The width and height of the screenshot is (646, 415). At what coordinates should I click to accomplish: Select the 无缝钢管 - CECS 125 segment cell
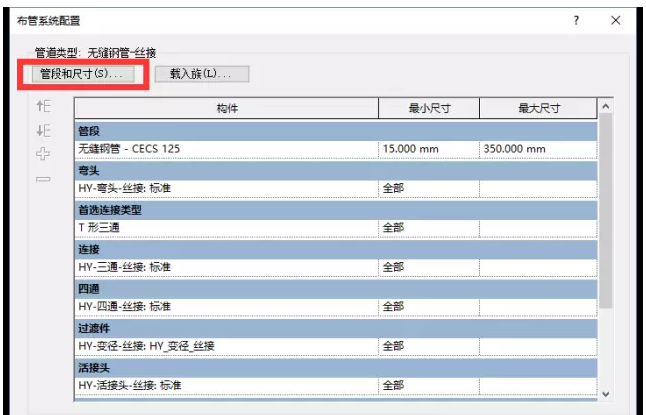click(x=226, y=149)
